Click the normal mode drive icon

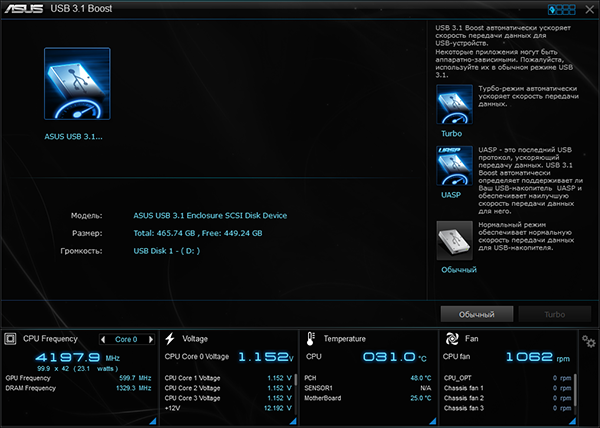pos(454,241)
